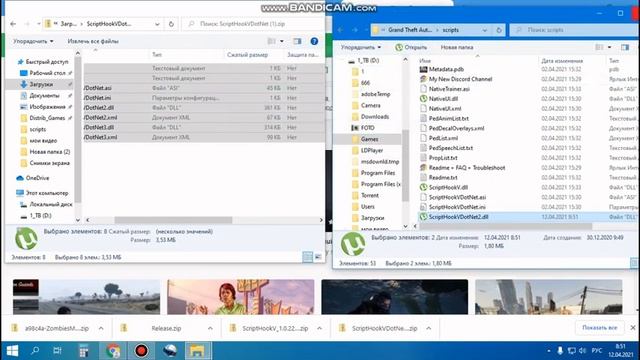This screenshot has height=360, width=640.
Task: Toggle the preview pane in the scripts window
Action: 625,47
